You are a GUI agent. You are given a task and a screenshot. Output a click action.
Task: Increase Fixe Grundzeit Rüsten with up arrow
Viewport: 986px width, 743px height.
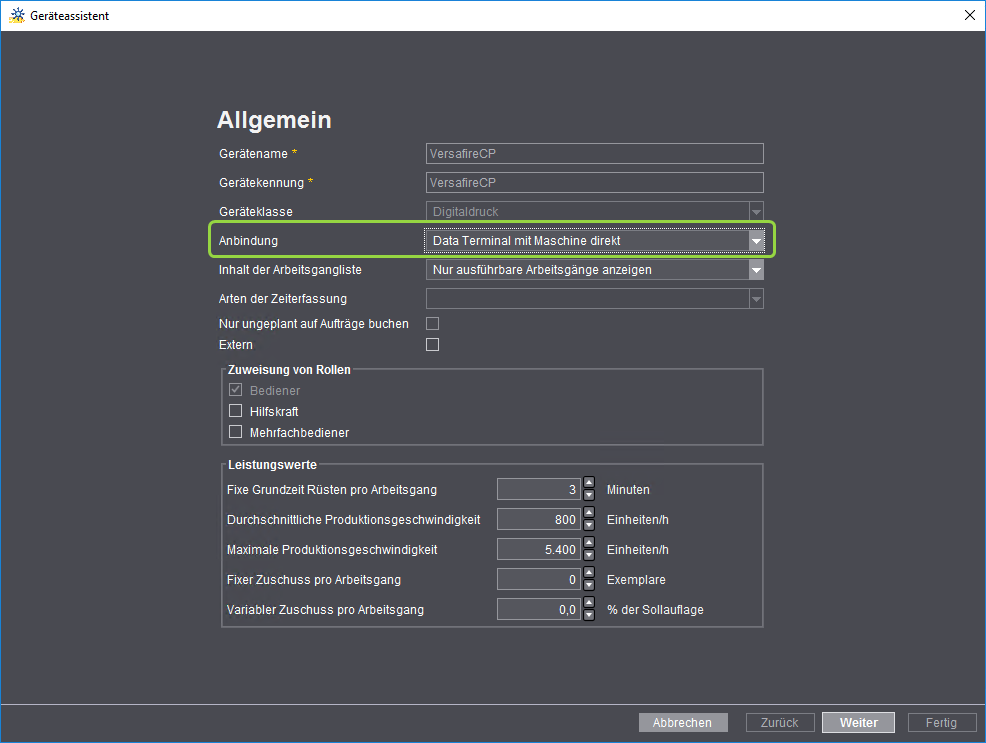[589, 483]
